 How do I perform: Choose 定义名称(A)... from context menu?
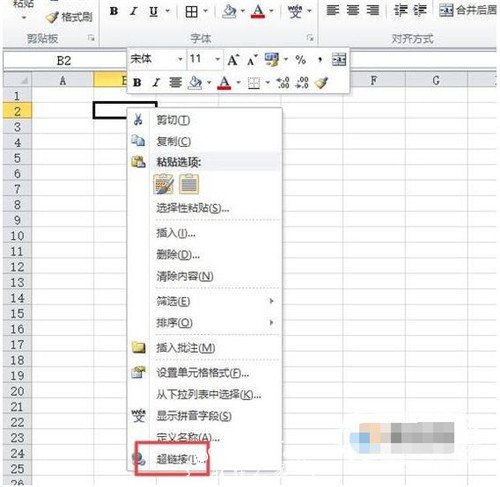click(205, 437)
